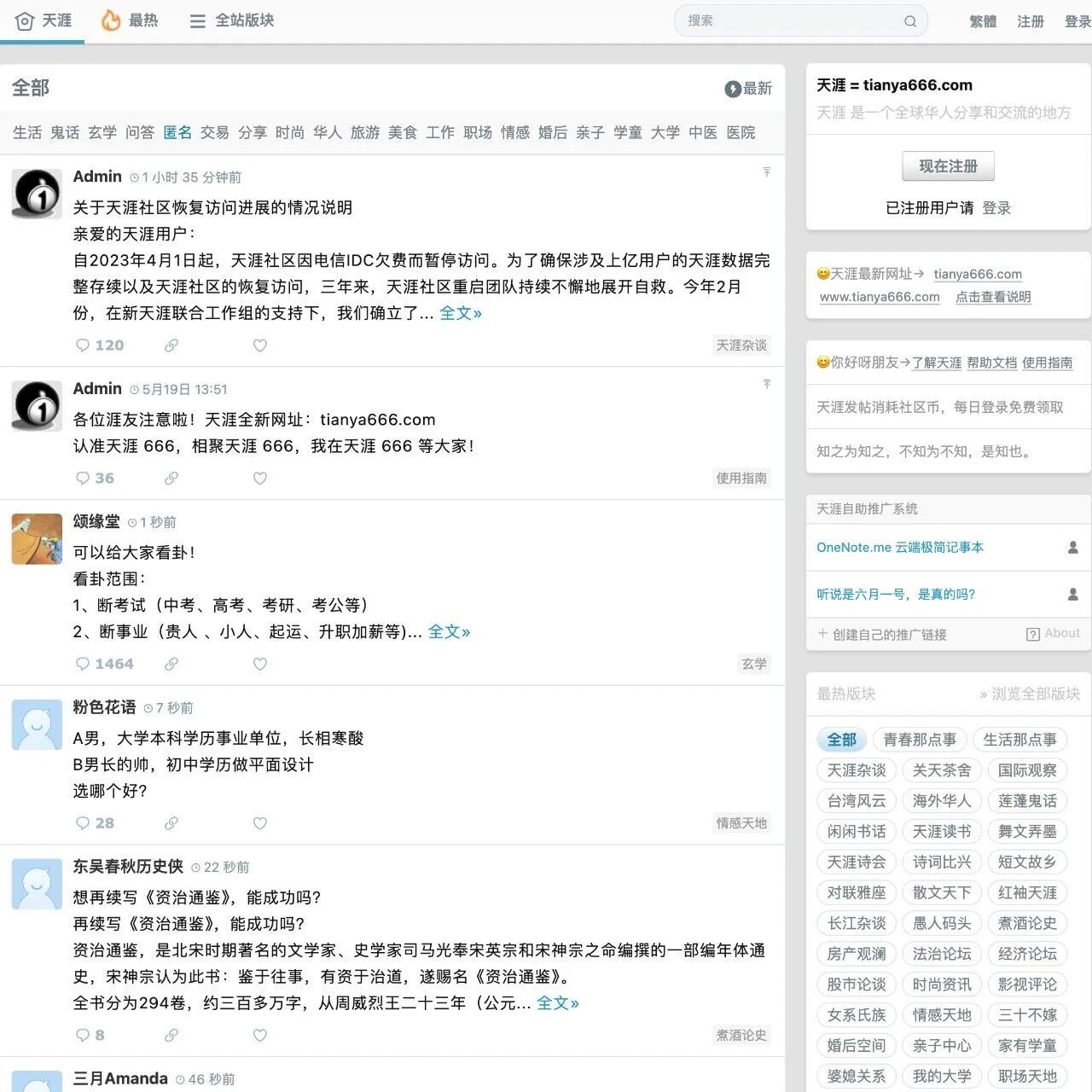Screen dimensions: 1092x1092
Task: Switch to the 最热 tab
Action: 131,20
